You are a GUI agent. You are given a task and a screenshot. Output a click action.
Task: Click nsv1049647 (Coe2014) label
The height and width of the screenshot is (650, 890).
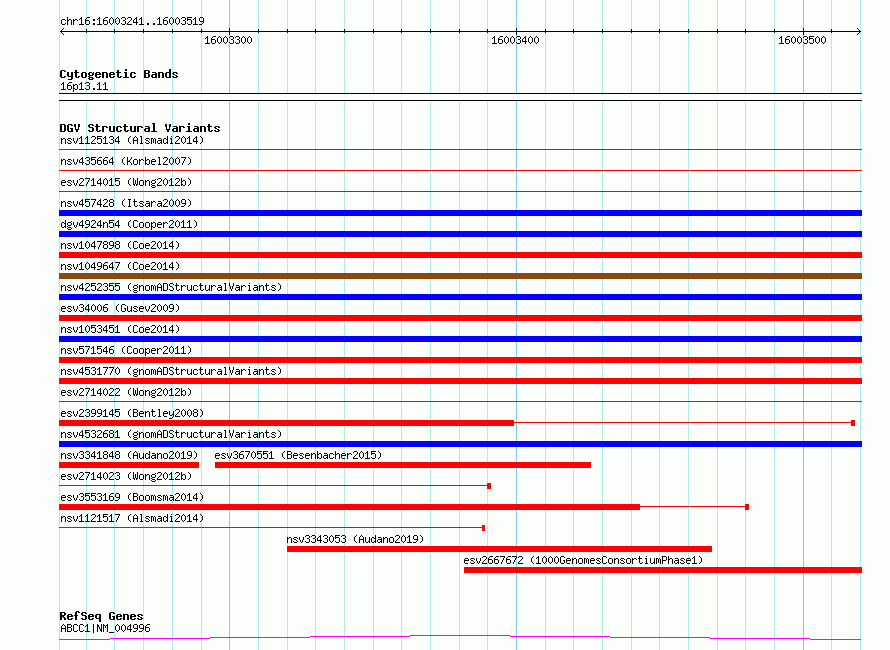[120, 266]
